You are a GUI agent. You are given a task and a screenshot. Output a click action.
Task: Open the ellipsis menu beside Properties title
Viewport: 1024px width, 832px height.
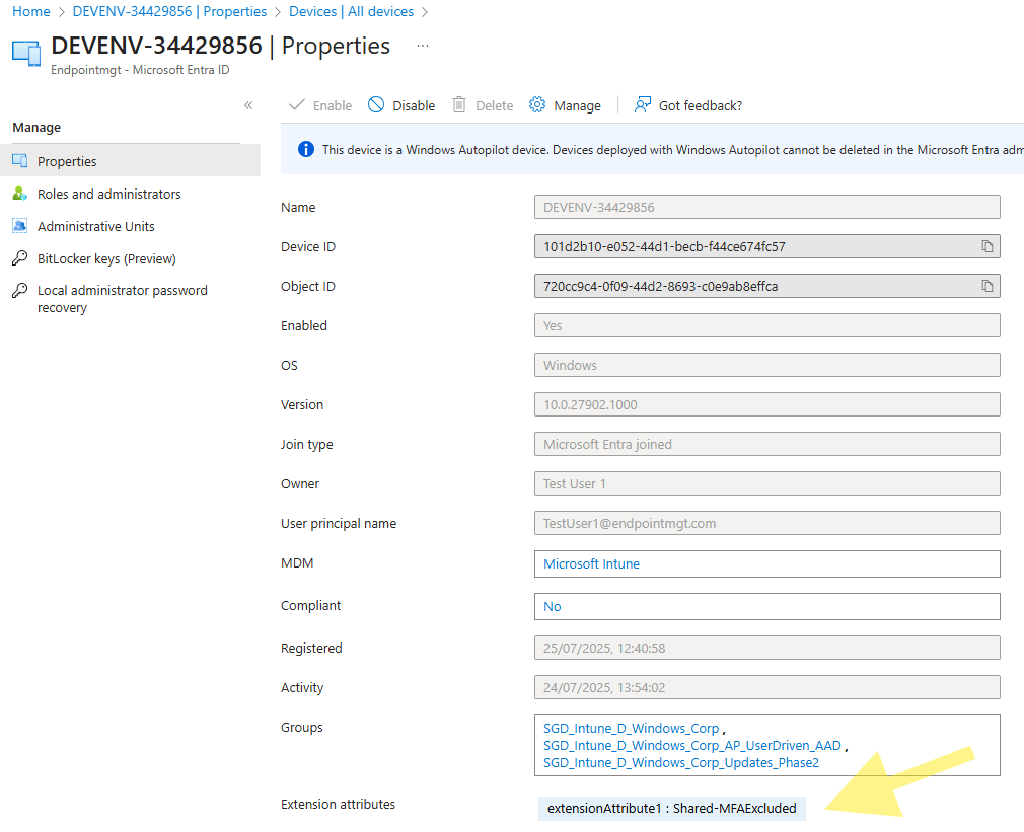point(422,45)
